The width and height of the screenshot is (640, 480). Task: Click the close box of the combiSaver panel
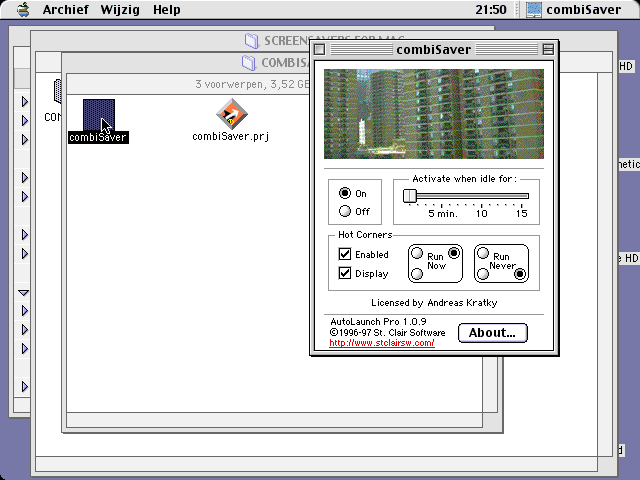(320, 49)
